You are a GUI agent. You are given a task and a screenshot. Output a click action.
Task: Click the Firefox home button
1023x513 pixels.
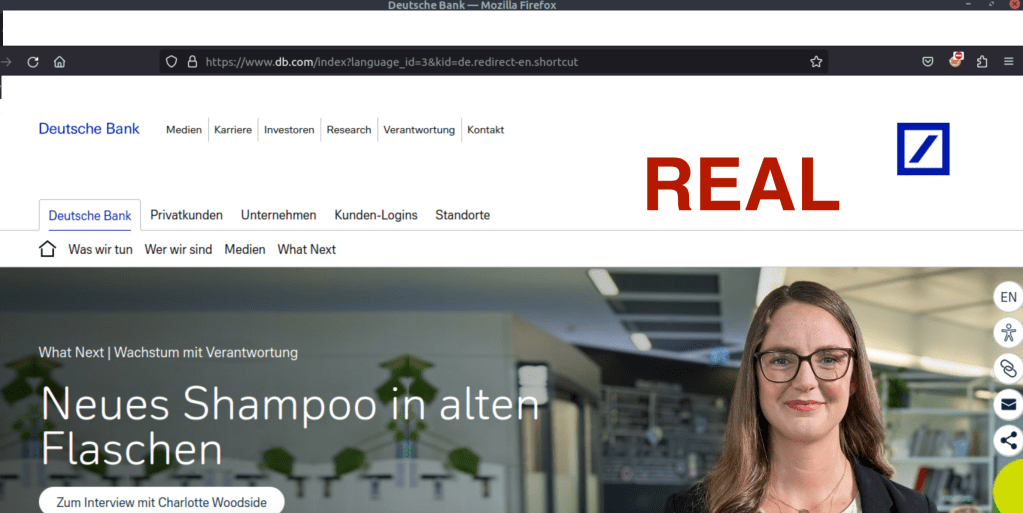tap(60, 62)
